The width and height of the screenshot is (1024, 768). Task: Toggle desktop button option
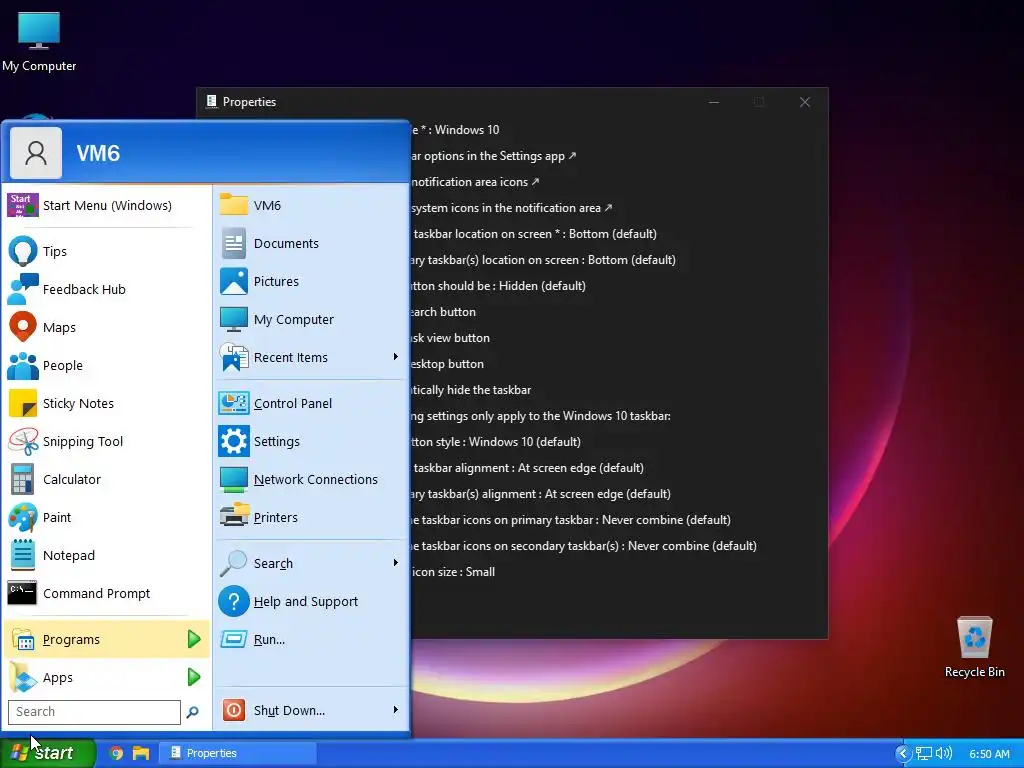click(447, 364)
